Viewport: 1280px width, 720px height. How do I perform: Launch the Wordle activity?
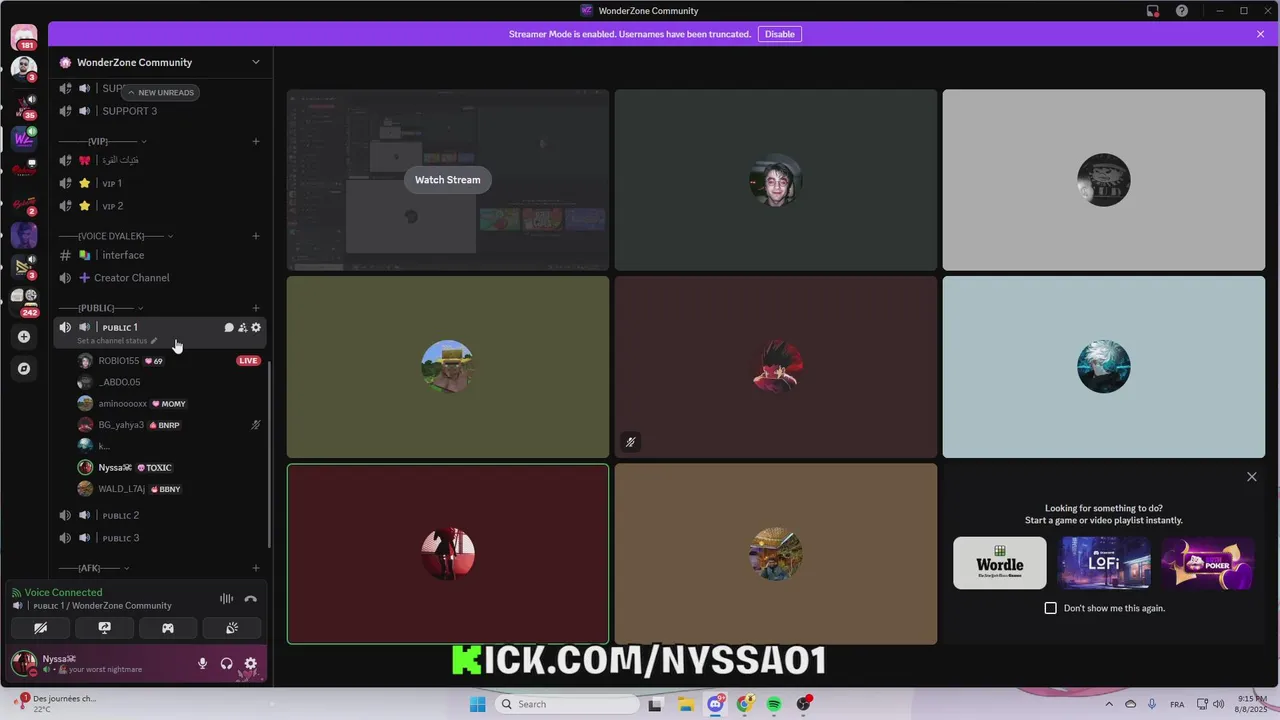[1000, 563]
